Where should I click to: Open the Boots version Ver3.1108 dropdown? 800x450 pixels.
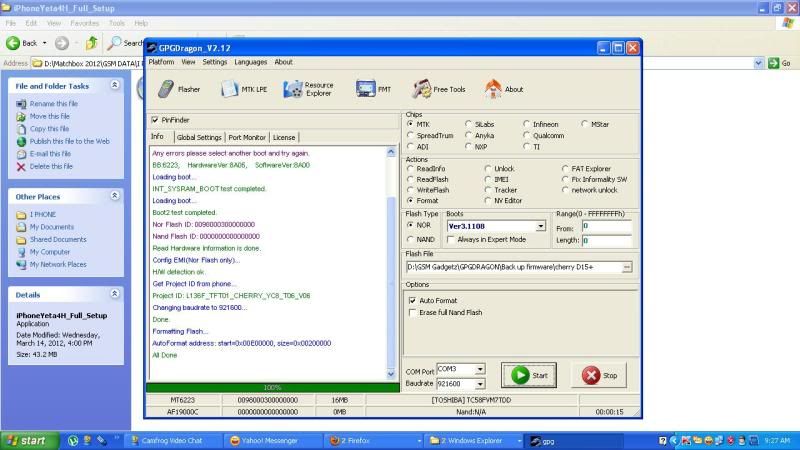tap(540, 226)
